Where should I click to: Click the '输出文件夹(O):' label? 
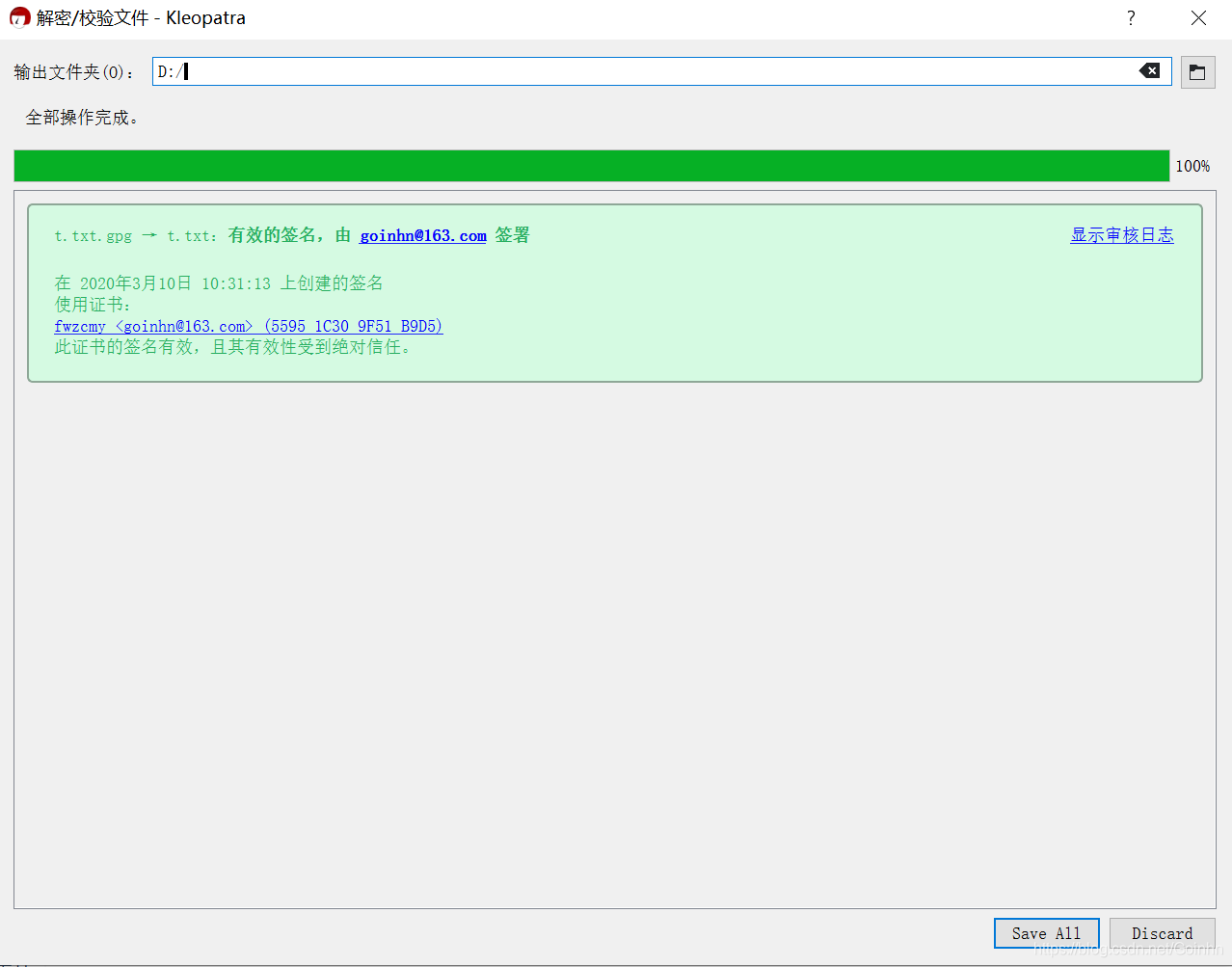(74, 72)
